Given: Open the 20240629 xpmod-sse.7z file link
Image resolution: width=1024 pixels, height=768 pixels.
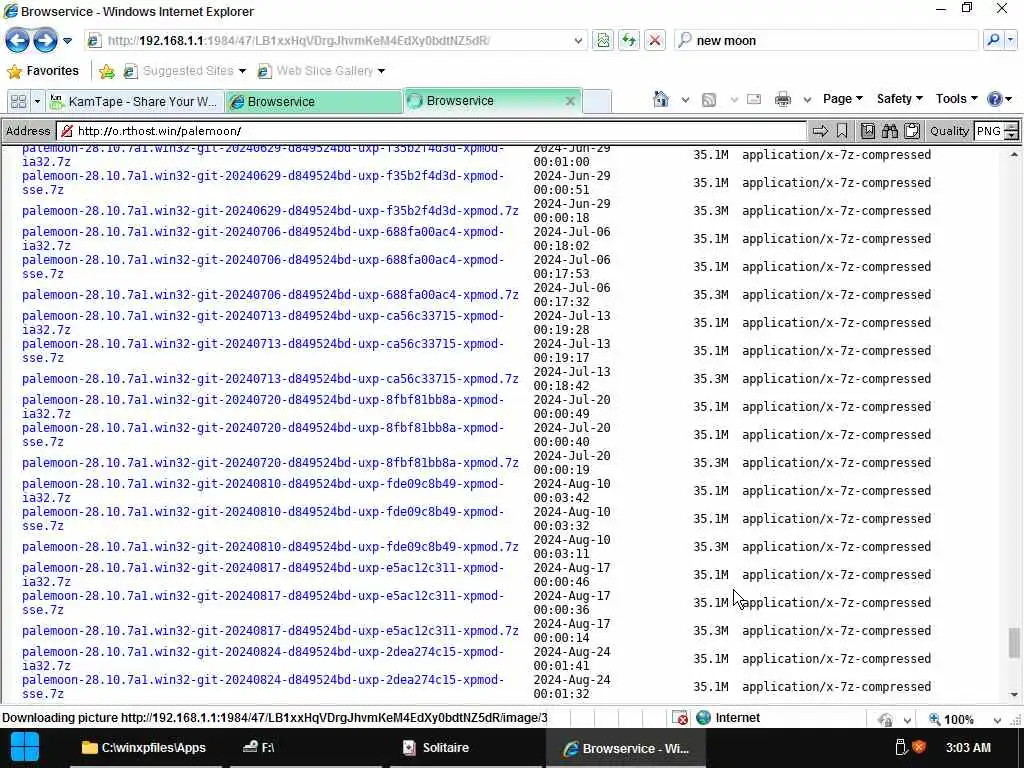Looking at the screenshot, I should [263, 183].
